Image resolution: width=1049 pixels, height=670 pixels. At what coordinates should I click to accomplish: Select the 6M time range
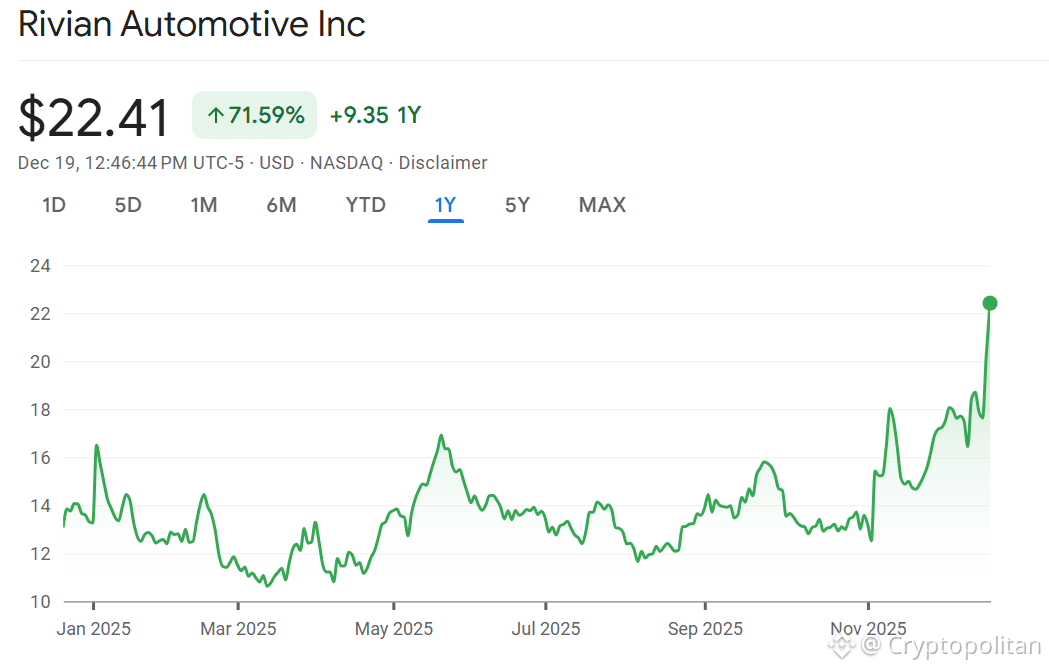pos(281,204)
